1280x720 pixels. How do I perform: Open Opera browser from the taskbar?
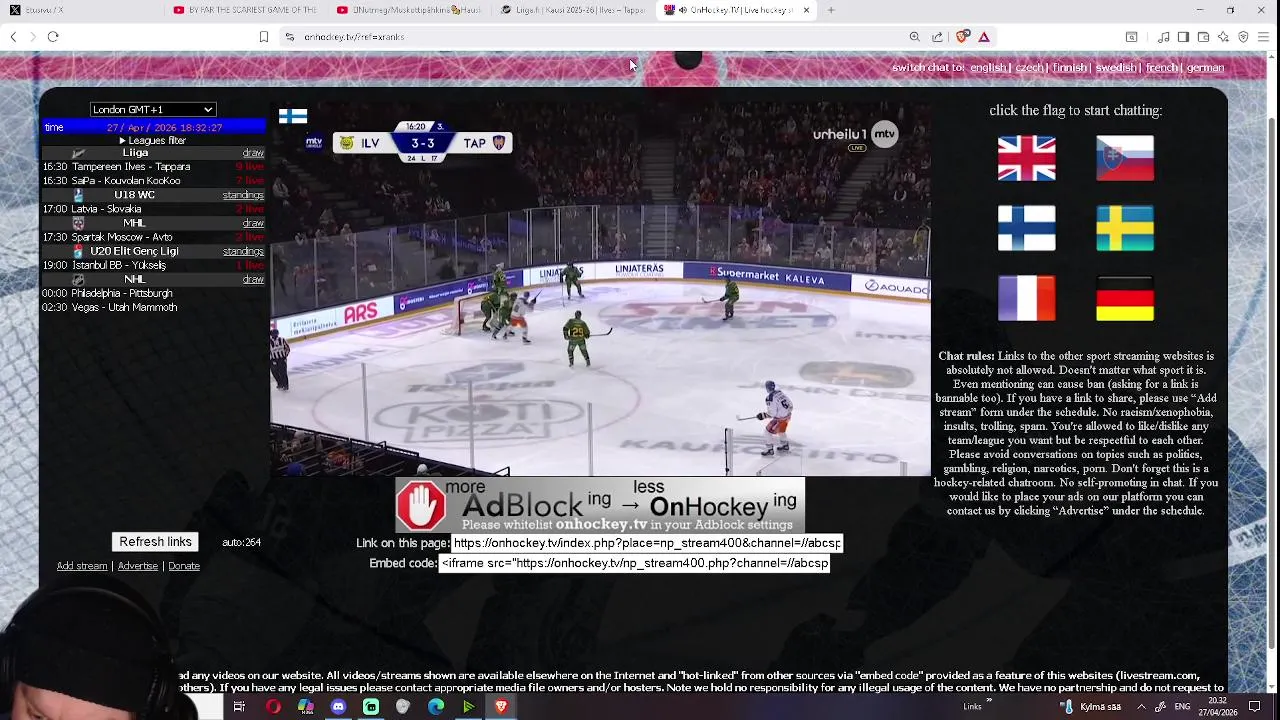pyautogui.click(x=272, y=707)
